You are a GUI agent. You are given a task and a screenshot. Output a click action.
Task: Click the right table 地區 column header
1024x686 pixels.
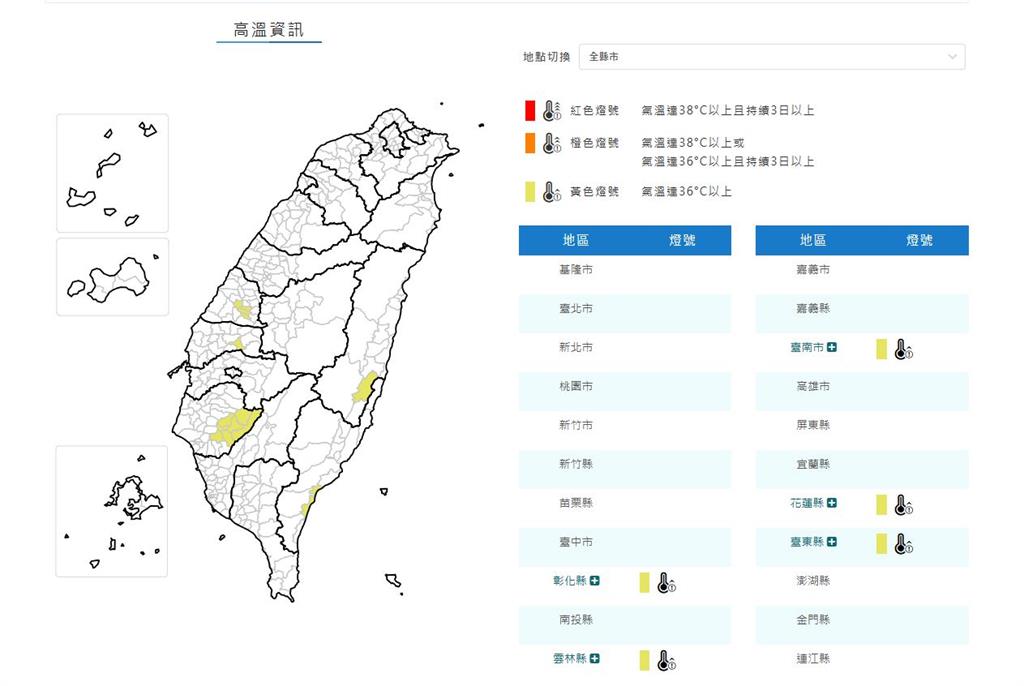click(x=813, y=240)
